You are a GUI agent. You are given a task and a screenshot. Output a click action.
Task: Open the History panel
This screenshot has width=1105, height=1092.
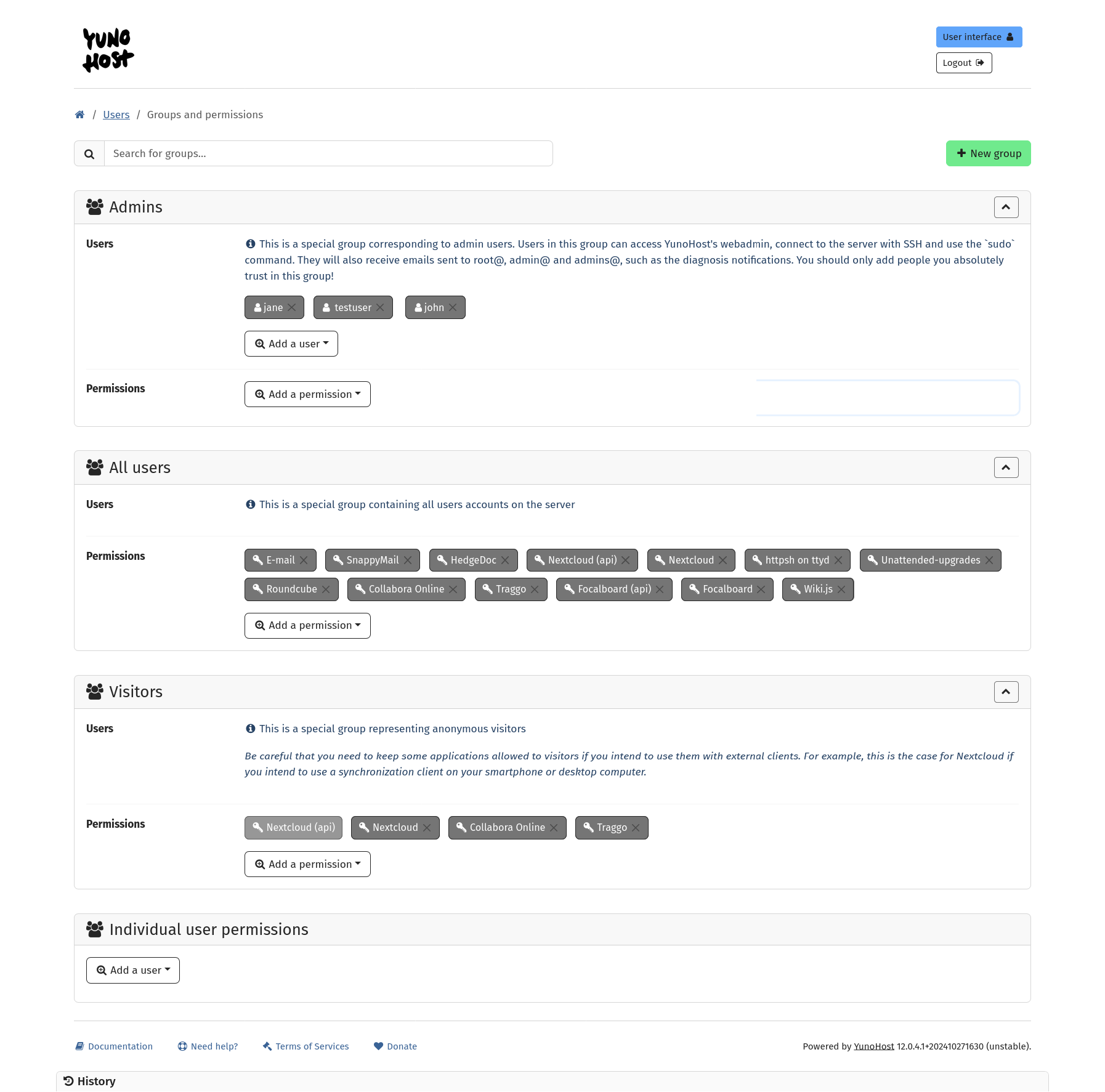pyautogui.click(x=90, y=1082)
